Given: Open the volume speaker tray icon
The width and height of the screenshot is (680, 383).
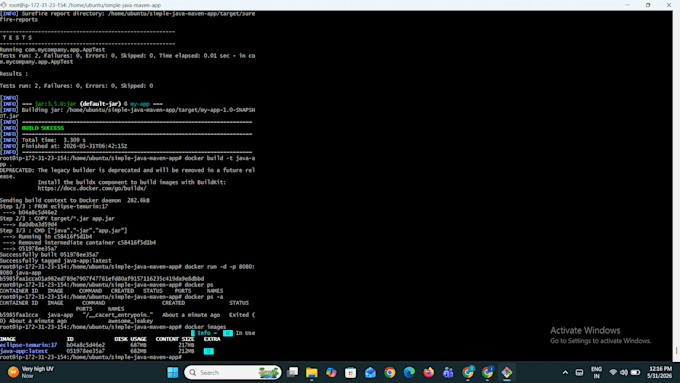Looking at the screenshot, I should pos(624,372).
